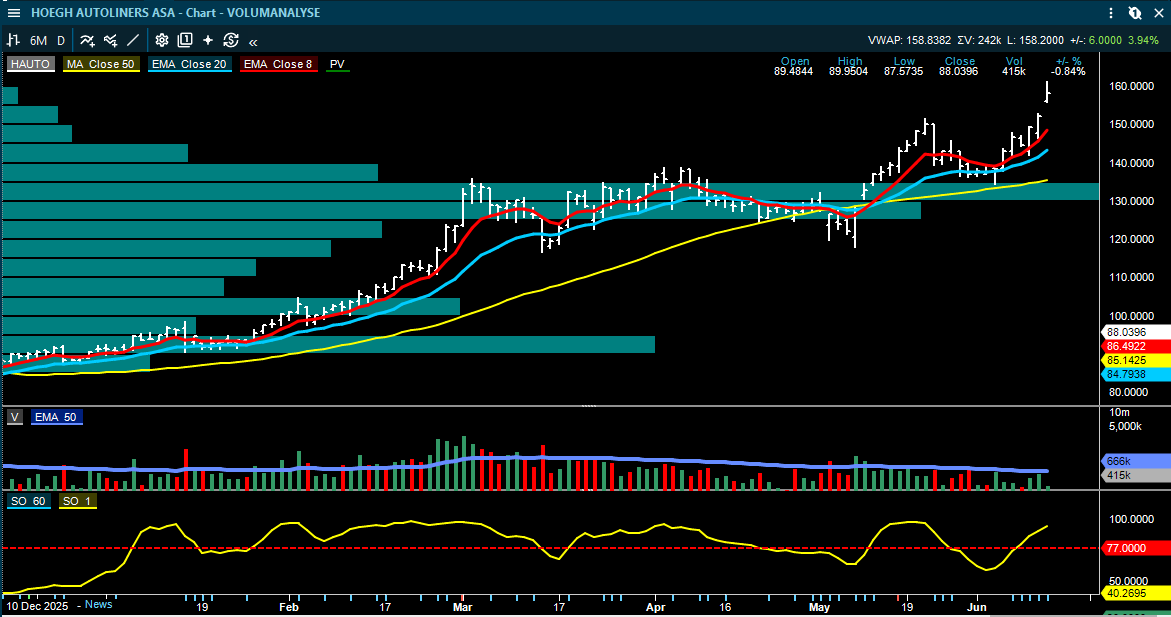Select the EMA 50 volume legend
The width and height of the screenshot is (1171, 617).
[x=56, y=418]
